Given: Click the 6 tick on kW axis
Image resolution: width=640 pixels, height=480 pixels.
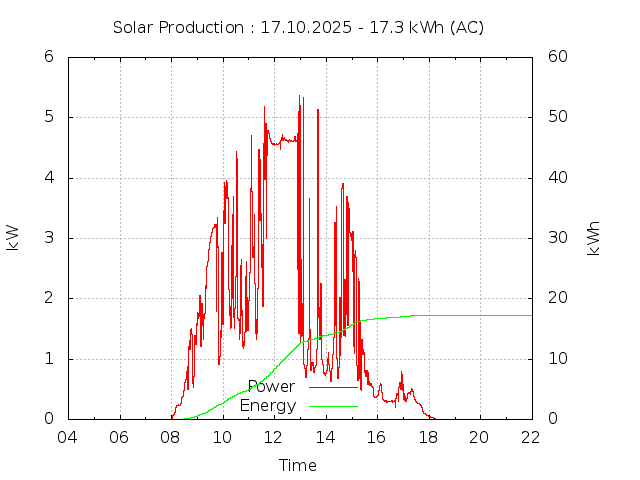Looking at the screenshot, I should point(48,57).
